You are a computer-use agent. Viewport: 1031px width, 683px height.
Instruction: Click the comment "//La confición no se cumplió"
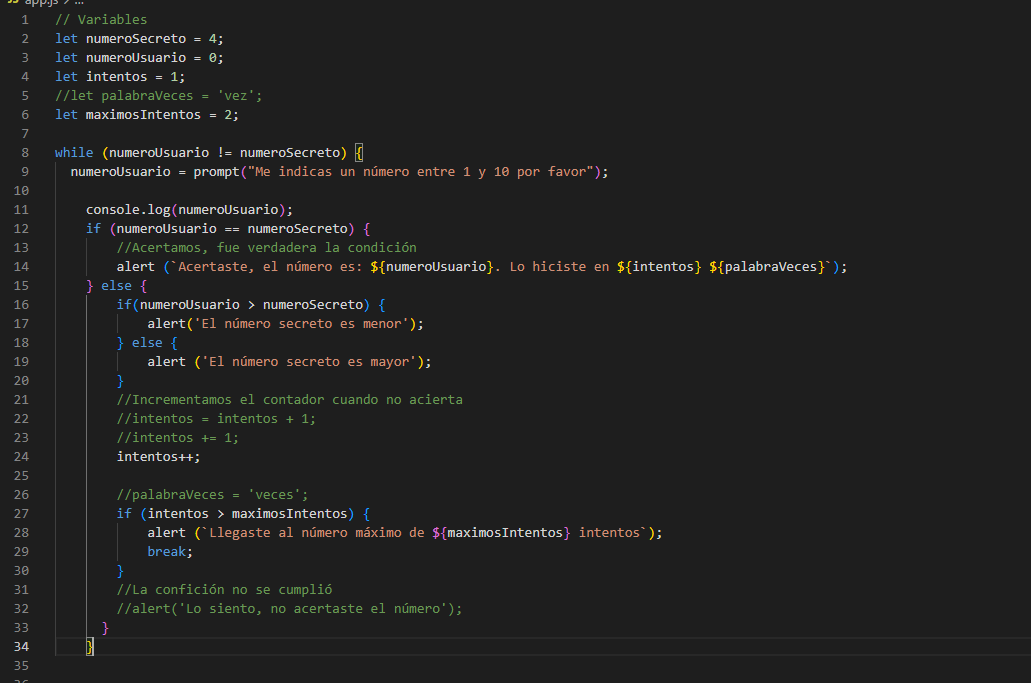tap(224, 590)
